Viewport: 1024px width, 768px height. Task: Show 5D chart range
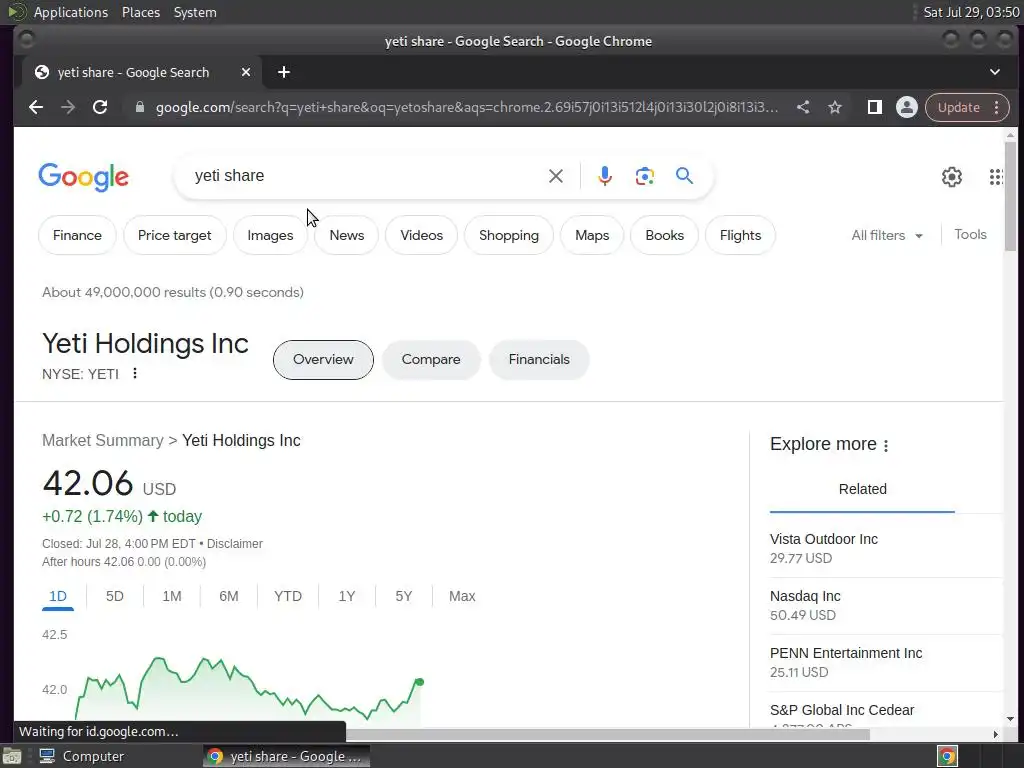tap(115, 596)
